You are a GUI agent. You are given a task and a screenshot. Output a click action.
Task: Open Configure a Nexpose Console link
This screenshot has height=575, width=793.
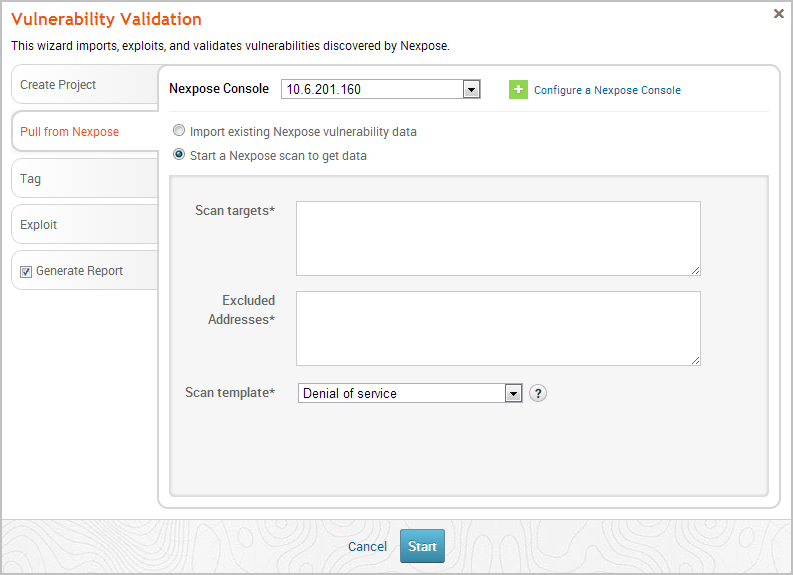click(607, 90)
